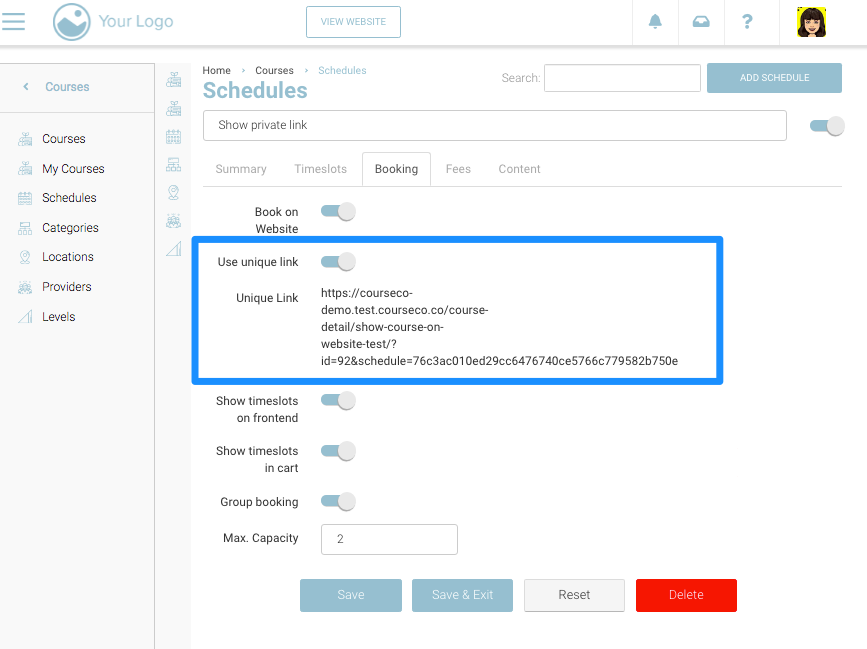Open the inbox tray icon
This screenshot has width=867, height=649.
pyautogui.click(x=701, y=22)
